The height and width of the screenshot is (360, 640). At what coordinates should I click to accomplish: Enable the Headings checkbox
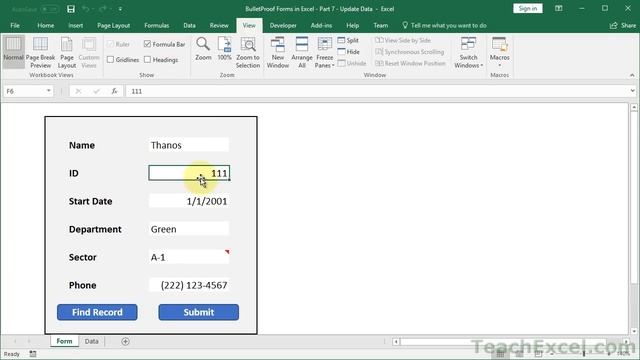pyautogui.click(x=147, y=60)
